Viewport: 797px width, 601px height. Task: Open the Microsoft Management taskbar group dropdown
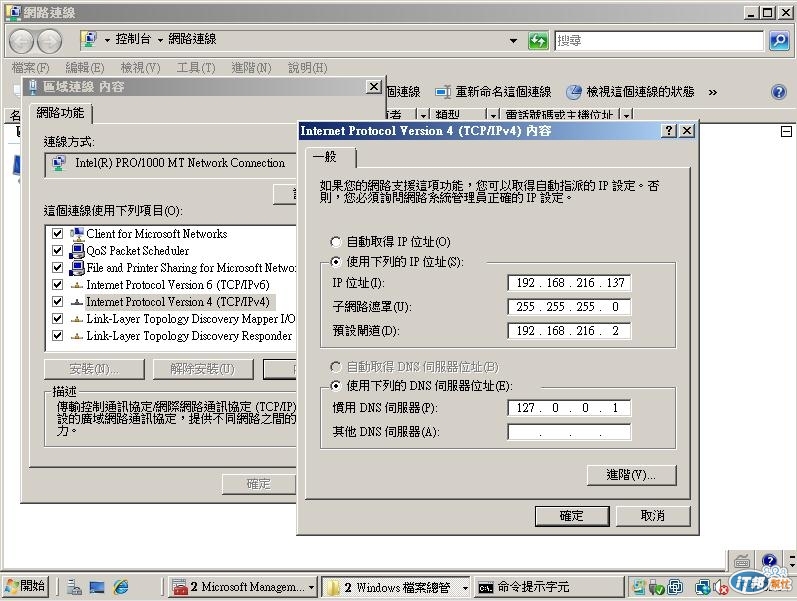click(312, 588)
